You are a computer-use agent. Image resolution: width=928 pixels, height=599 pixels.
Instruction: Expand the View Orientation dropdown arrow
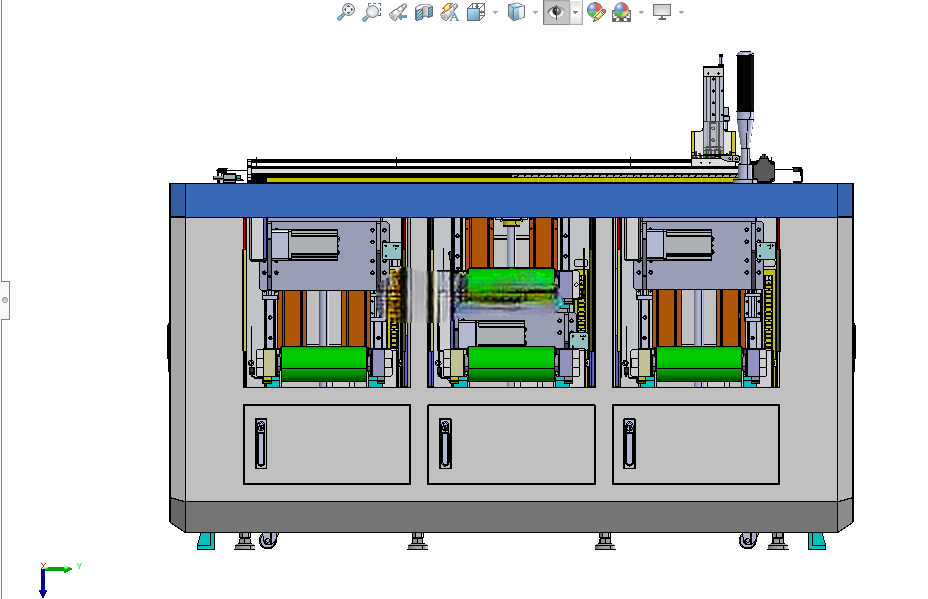pyautogui.click(x=495, y=12)
